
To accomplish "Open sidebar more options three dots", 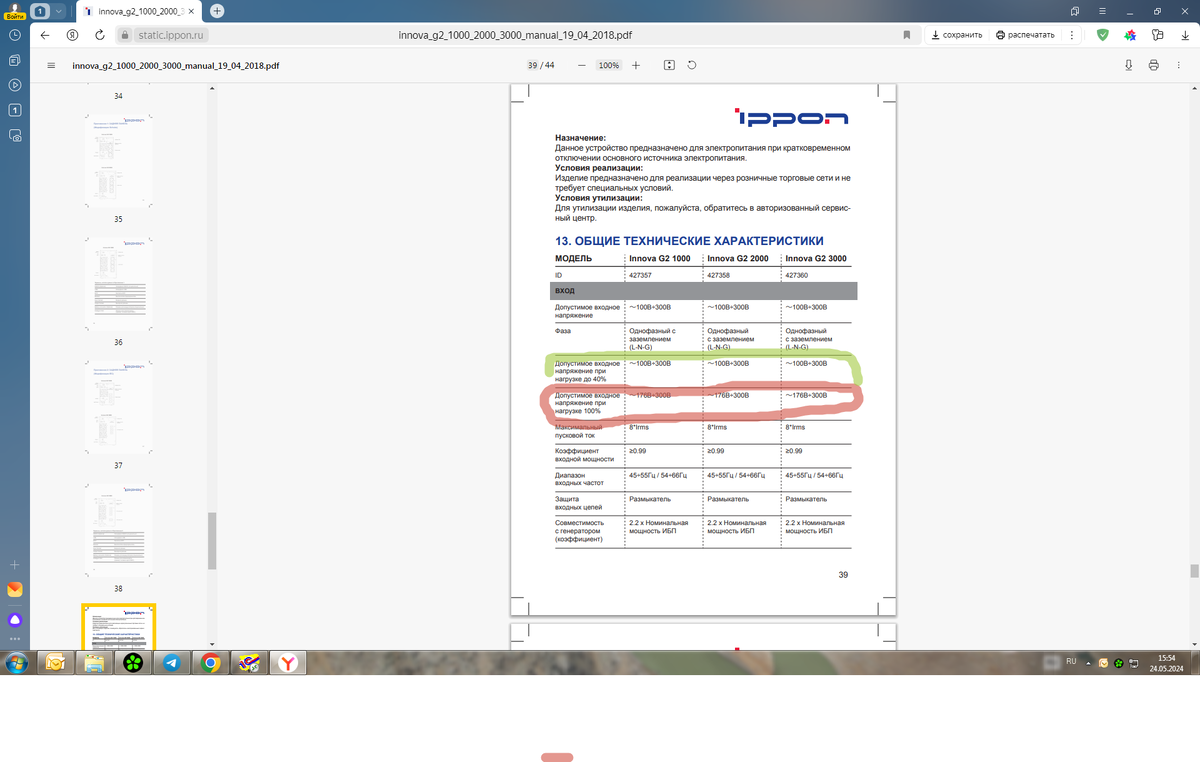I will pos(15,639).
